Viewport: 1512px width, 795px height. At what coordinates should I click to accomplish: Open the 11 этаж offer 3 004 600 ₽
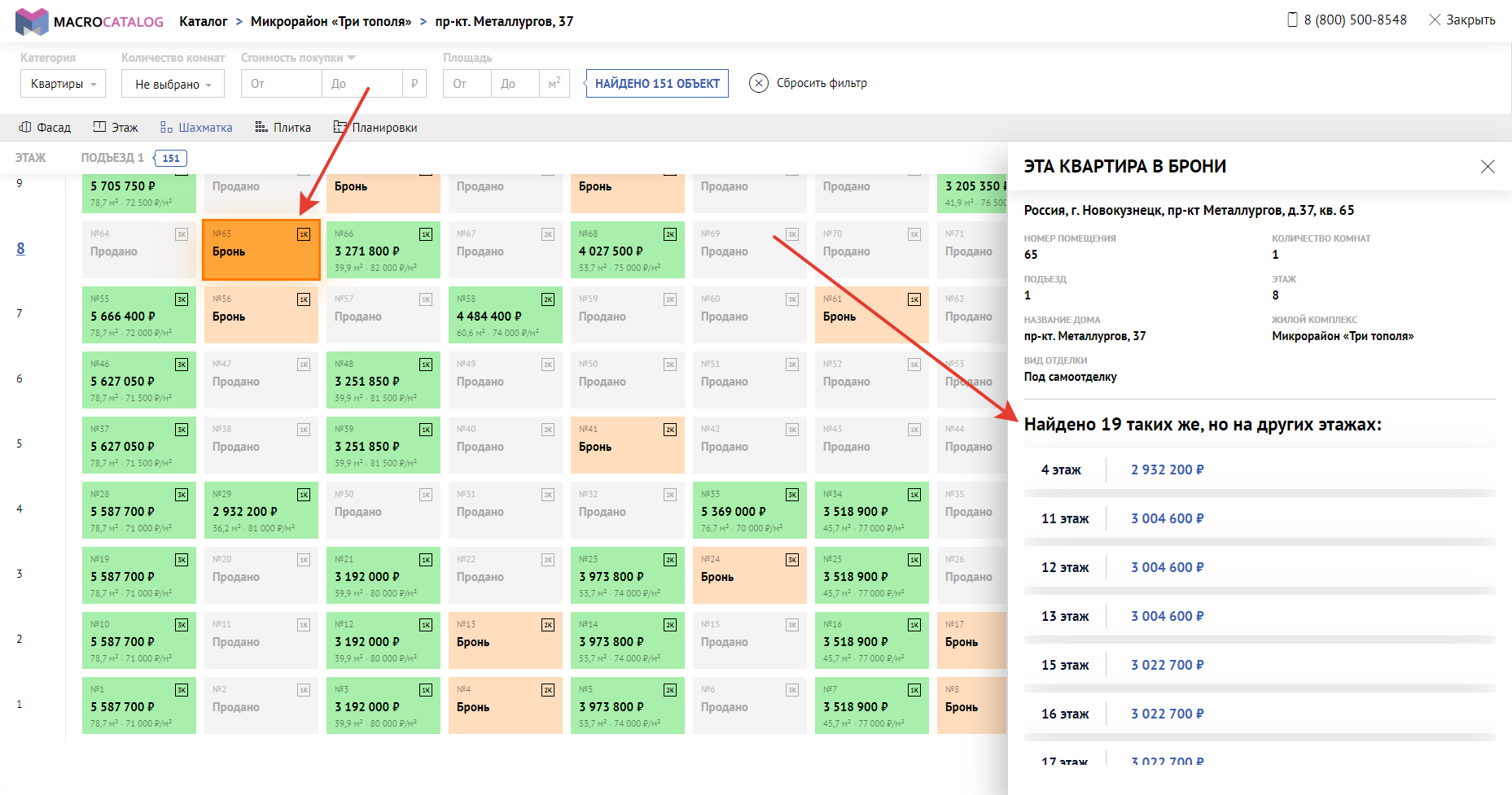coord(1260,518)
